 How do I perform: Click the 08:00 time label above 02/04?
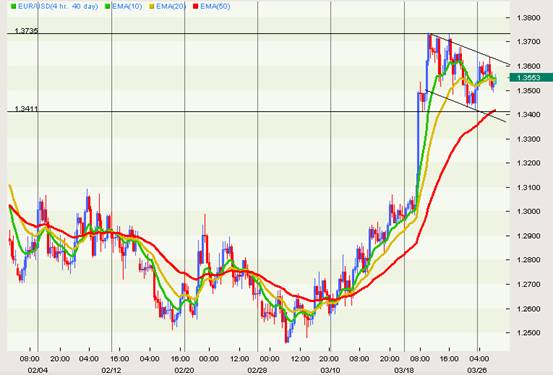pos(30,359)
